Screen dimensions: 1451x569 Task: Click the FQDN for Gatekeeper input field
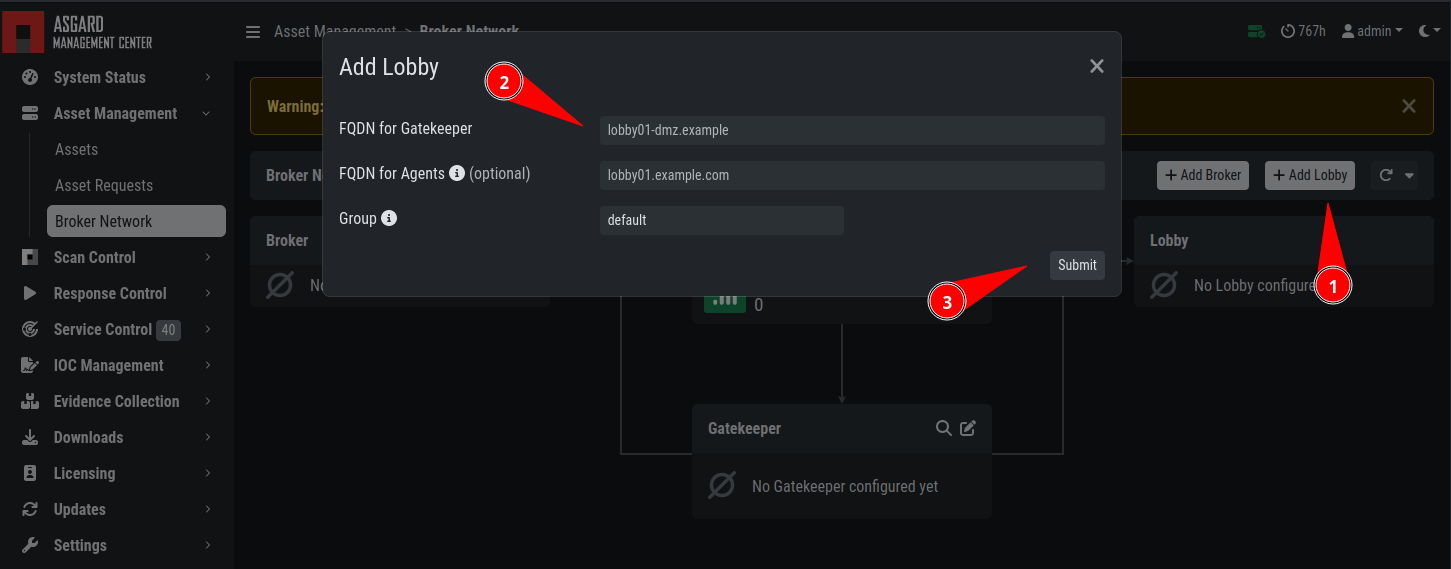852,130
